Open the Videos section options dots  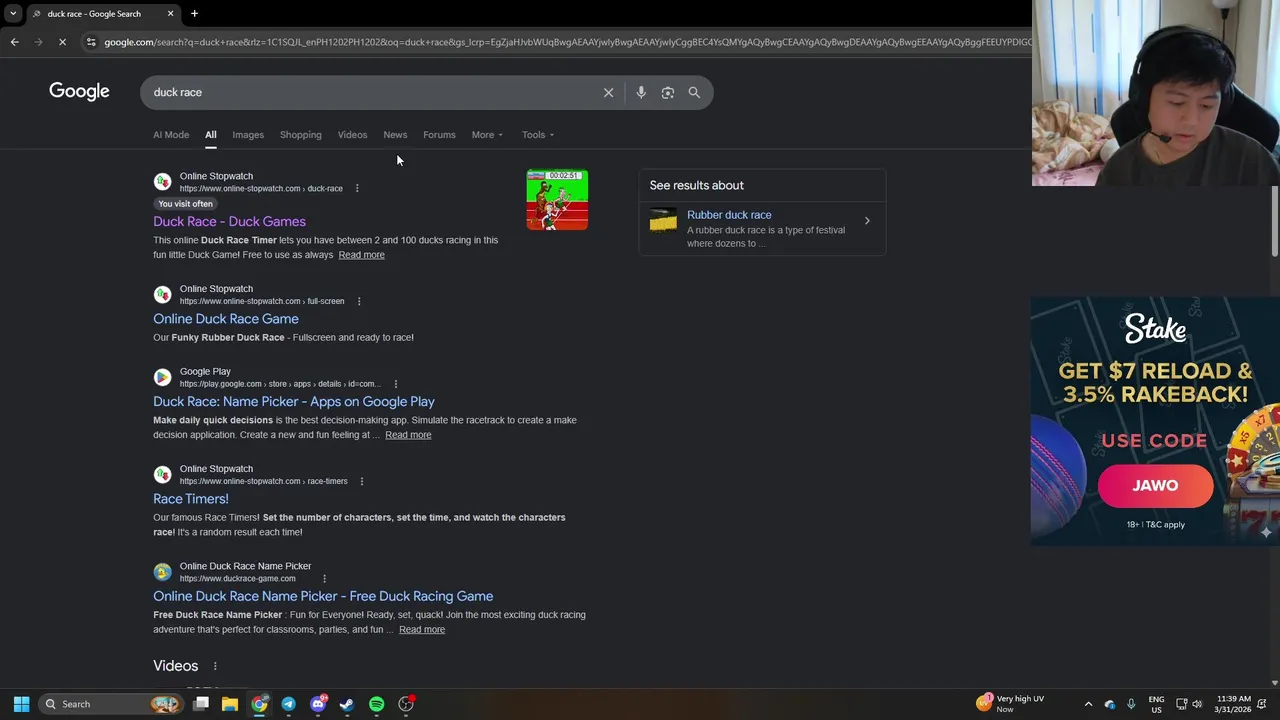pos(214,666)
